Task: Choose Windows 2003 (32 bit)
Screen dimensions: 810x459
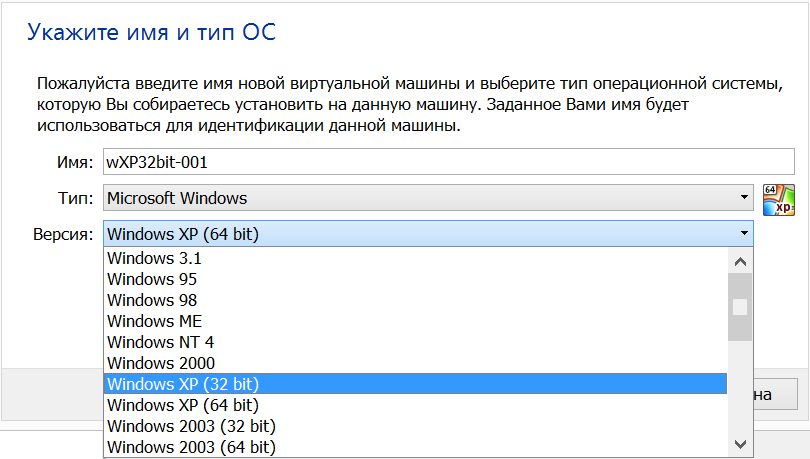Action: (x=415, y=426)
